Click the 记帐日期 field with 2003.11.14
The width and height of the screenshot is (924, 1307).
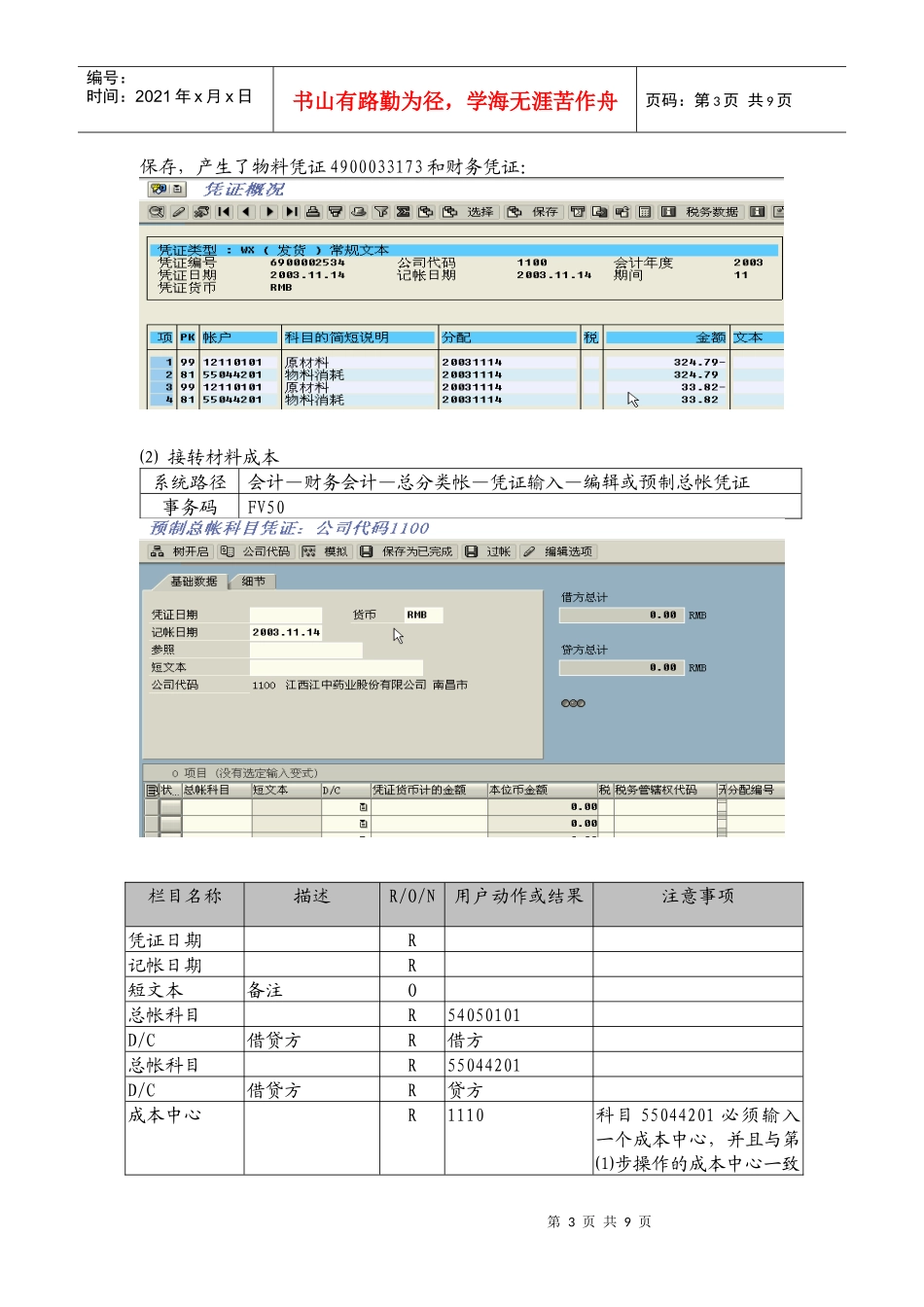point(286,632)
